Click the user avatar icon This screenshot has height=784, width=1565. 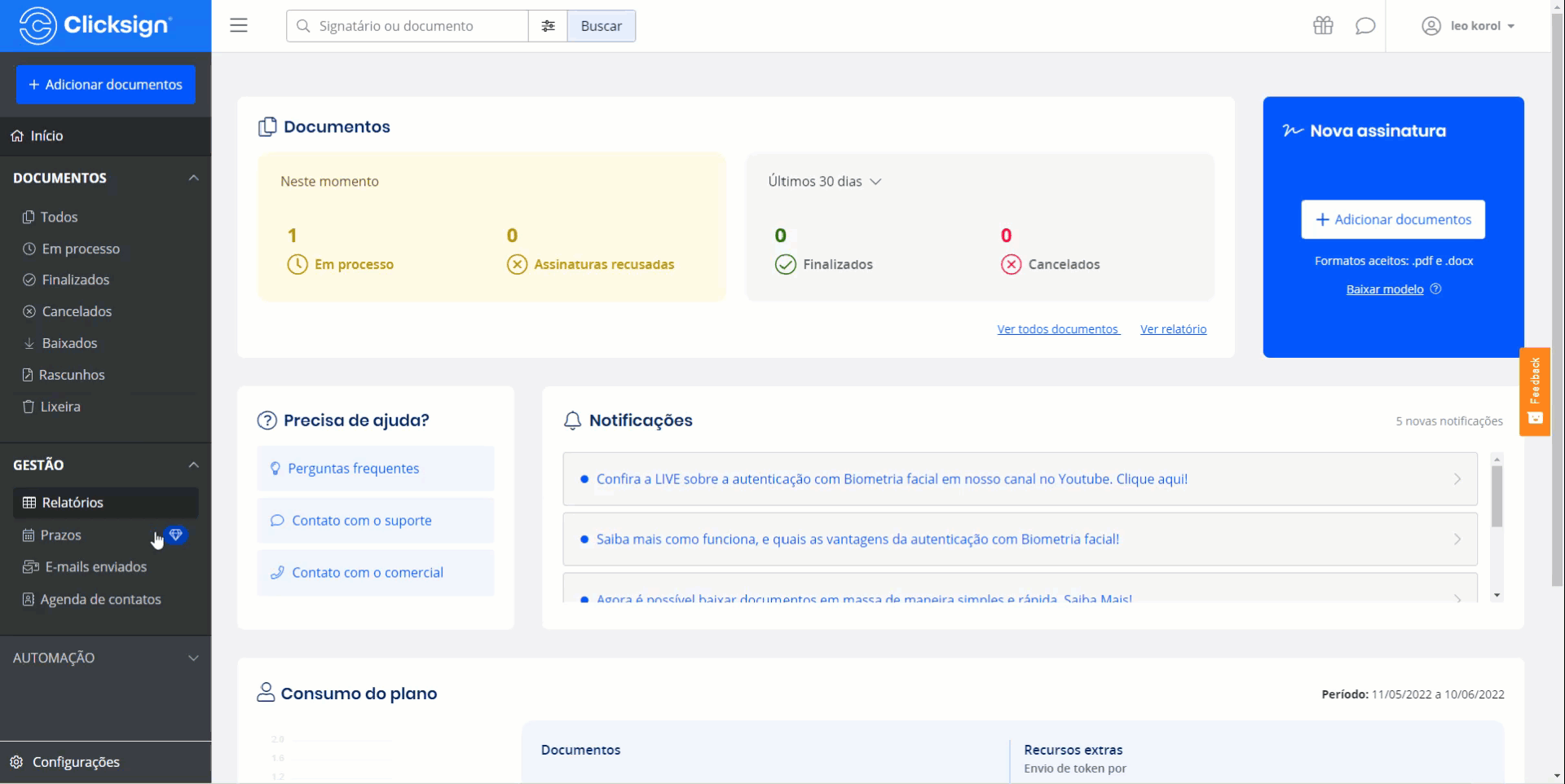tap(1431, 26)
